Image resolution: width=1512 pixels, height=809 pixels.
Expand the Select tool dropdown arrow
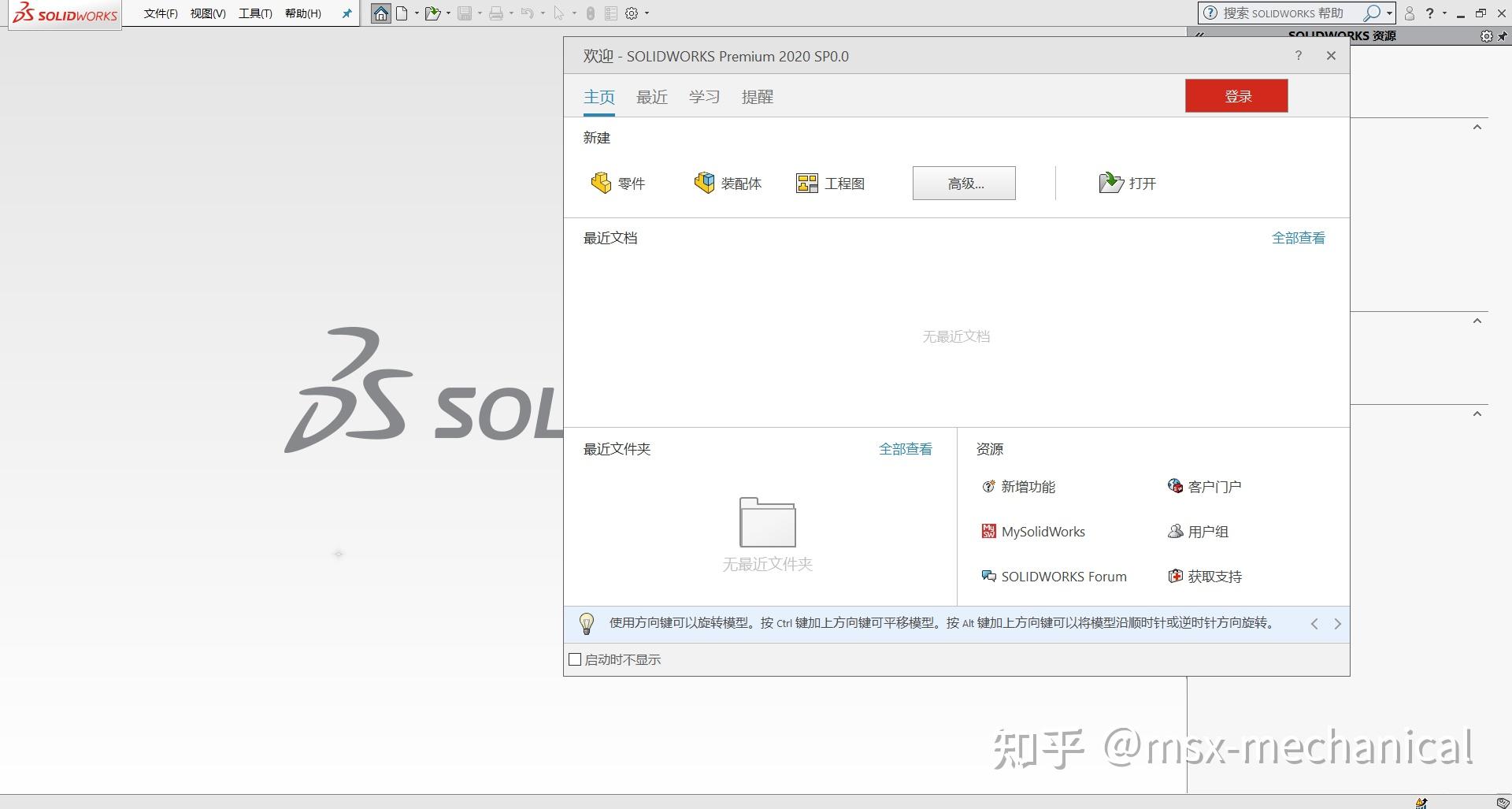pos(574,13)
